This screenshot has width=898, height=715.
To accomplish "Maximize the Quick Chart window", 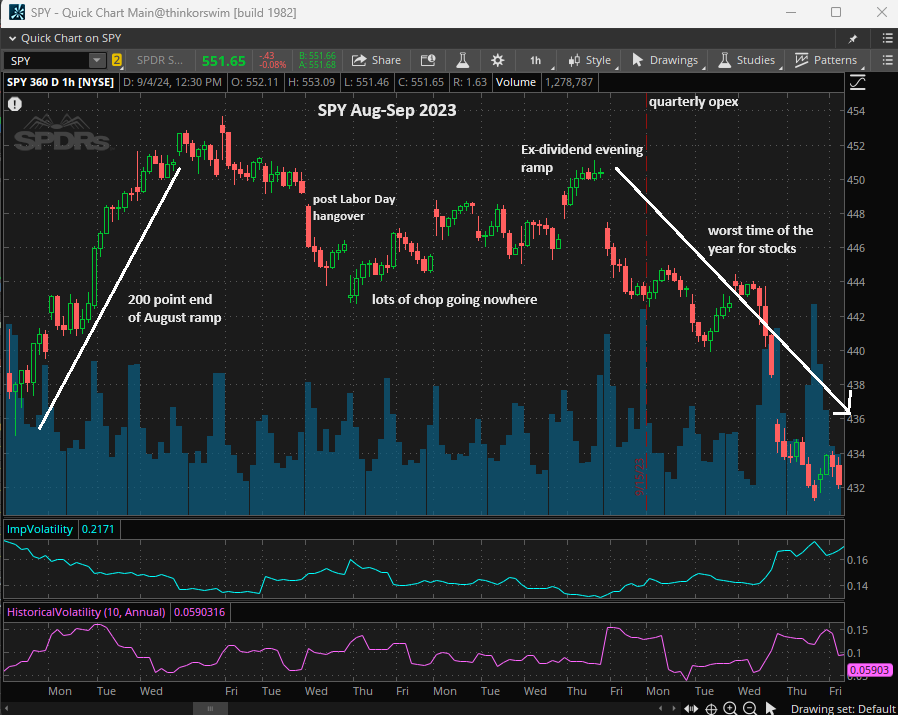I will [836, 12].
